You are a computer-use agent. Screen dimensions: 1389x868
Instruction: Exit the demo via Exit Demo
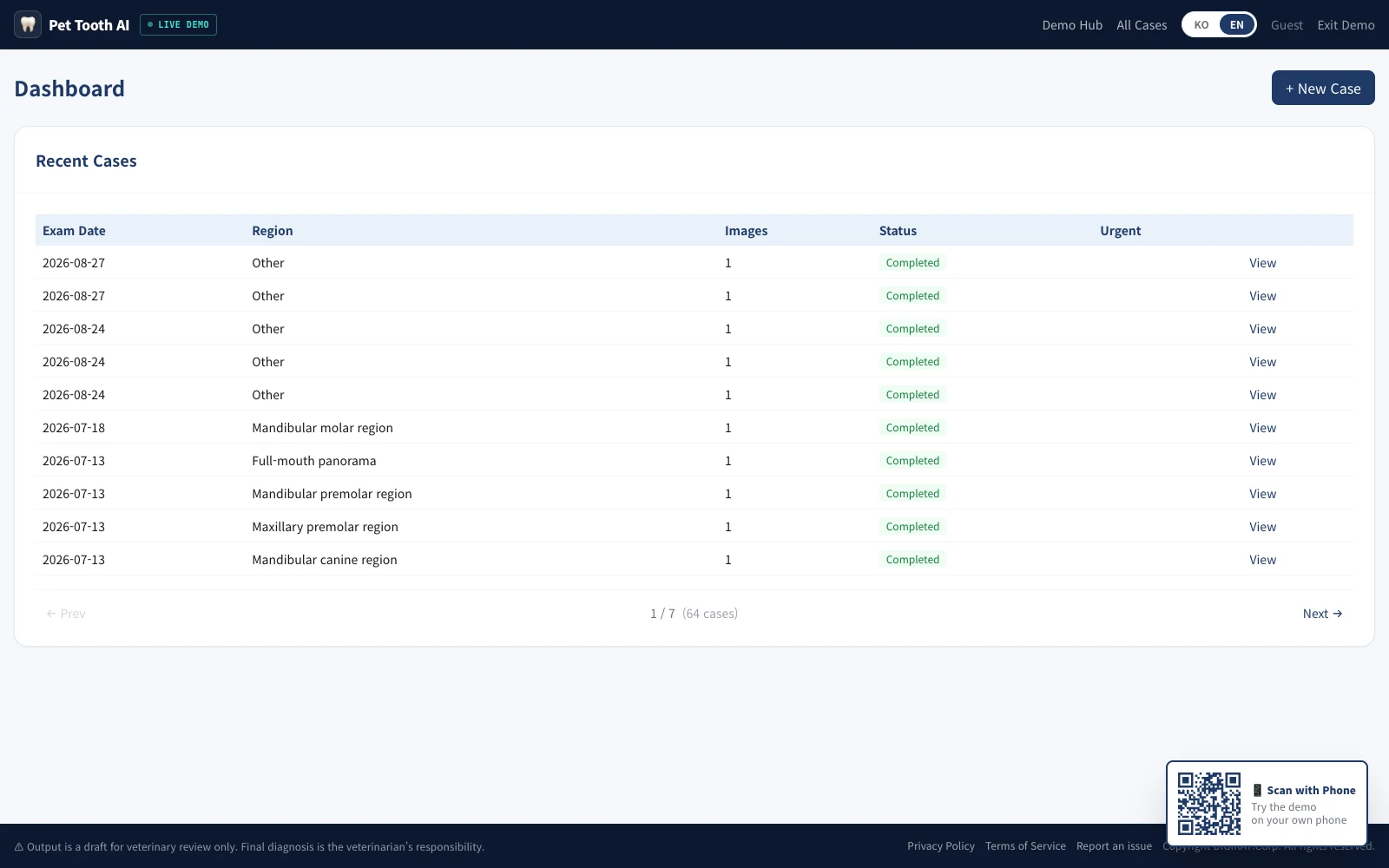(x=1346, y=25)
